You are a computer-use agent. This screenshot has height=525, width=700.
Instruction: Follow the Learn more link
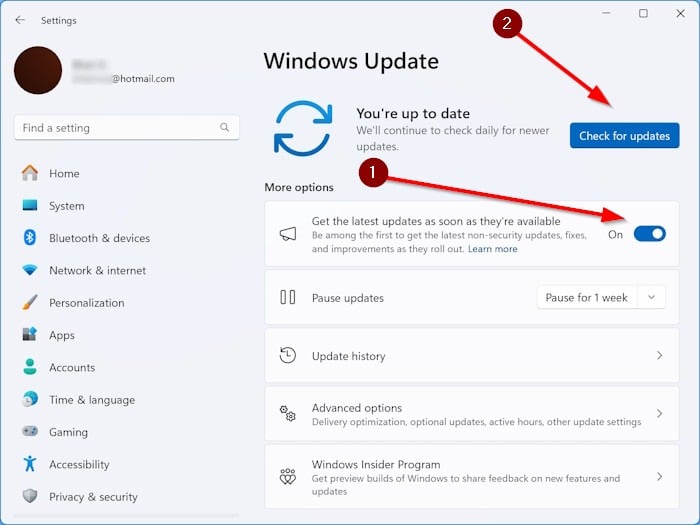click(x=492, y=249)
